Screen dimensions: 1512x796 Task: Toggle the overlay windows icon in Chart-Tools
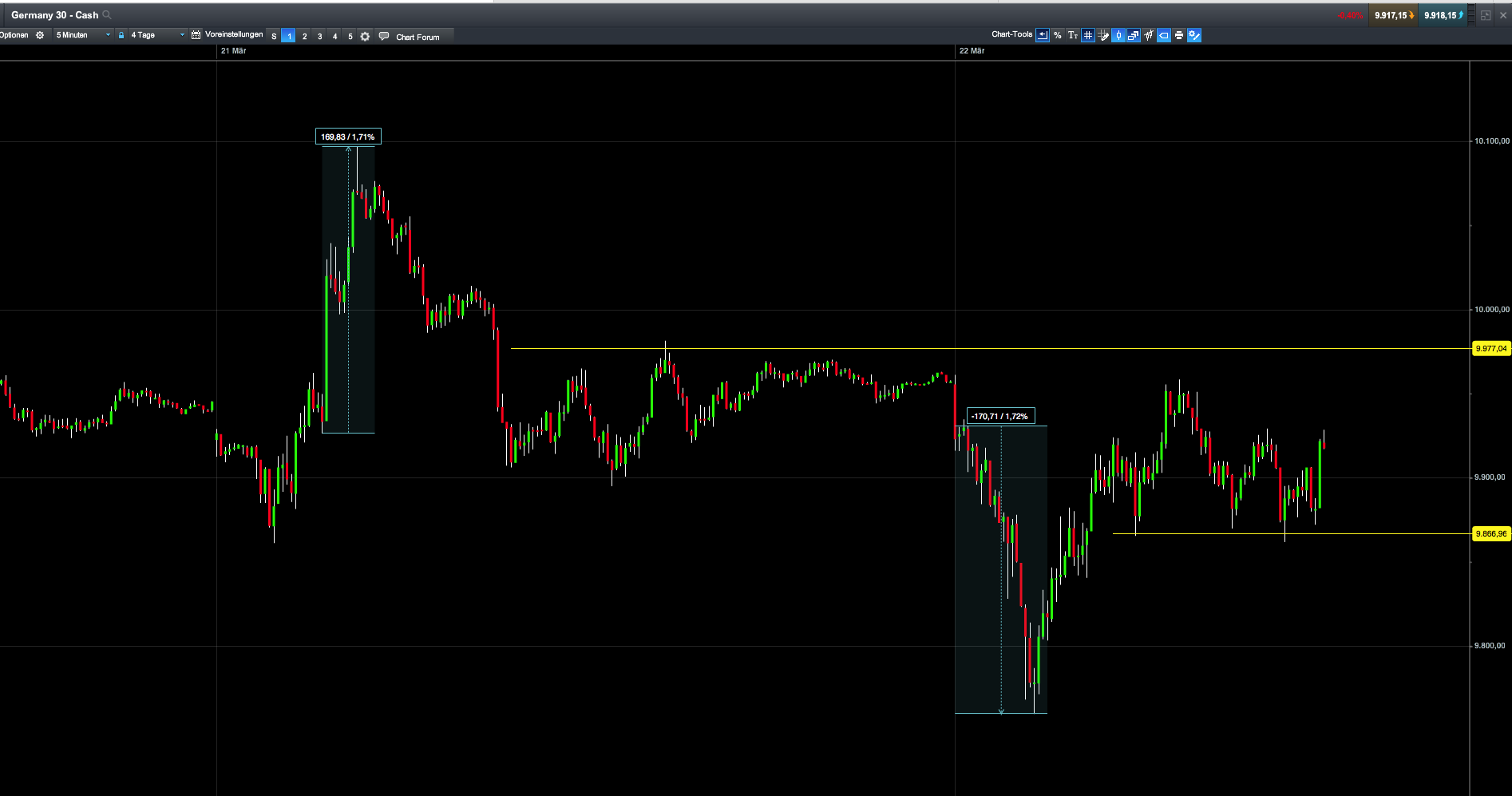[1133, 35]
